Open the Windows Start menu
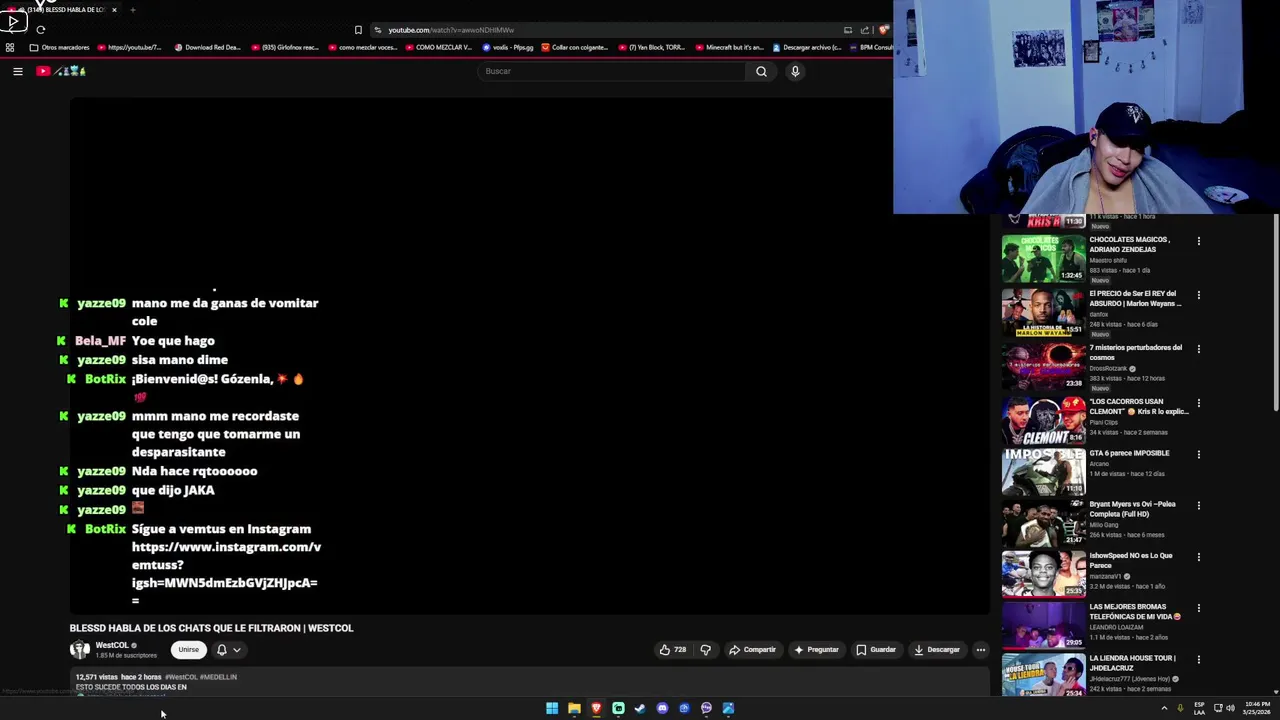The image size is (1280, 720). click(552, 708)
